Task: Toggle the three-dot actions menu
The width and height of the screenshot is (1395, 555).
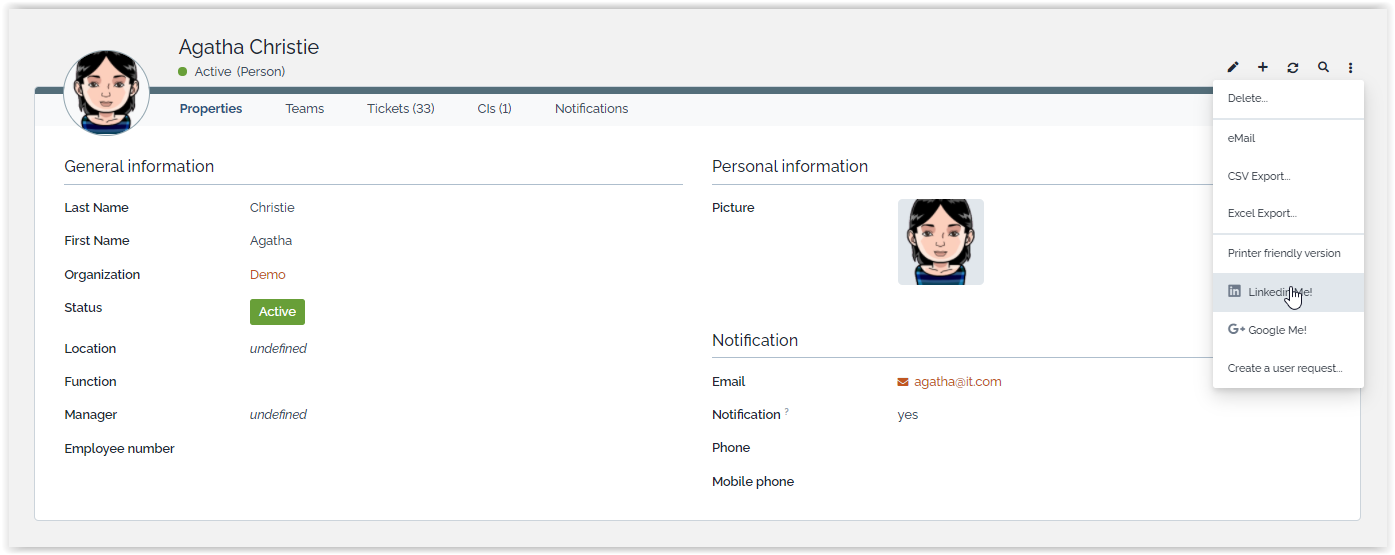Action: [1350, 68]
